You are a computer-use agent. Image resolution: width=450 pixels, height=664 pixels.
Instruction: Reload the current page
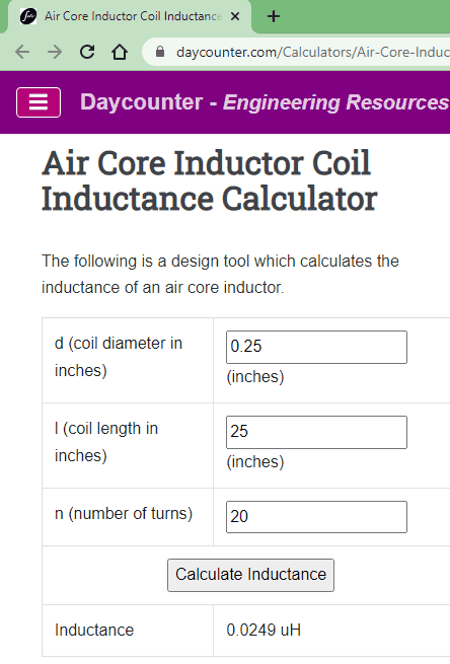point(87,52)
